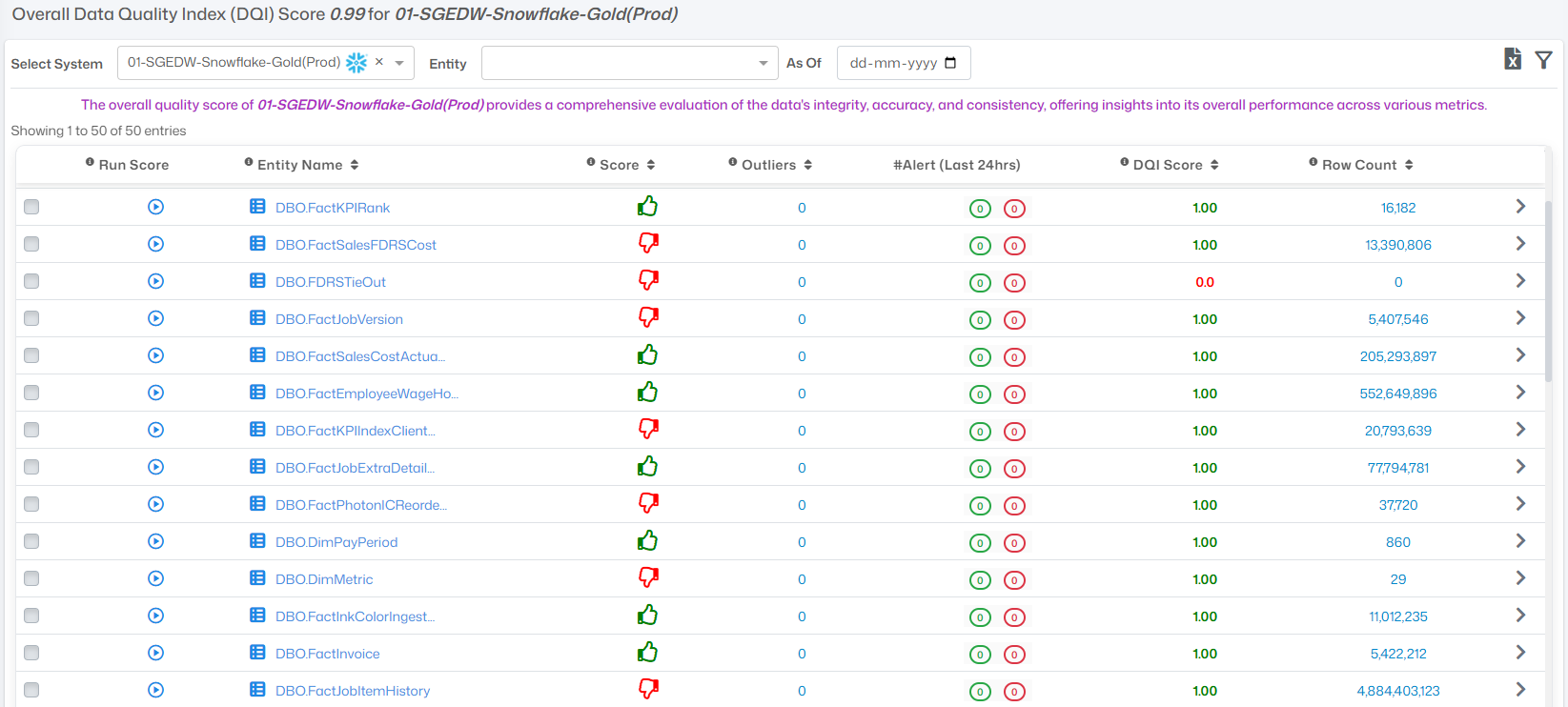1568x707 pixels.
Task: Open DBO.FactKPIRank entity link
Action: coord(333,208)
